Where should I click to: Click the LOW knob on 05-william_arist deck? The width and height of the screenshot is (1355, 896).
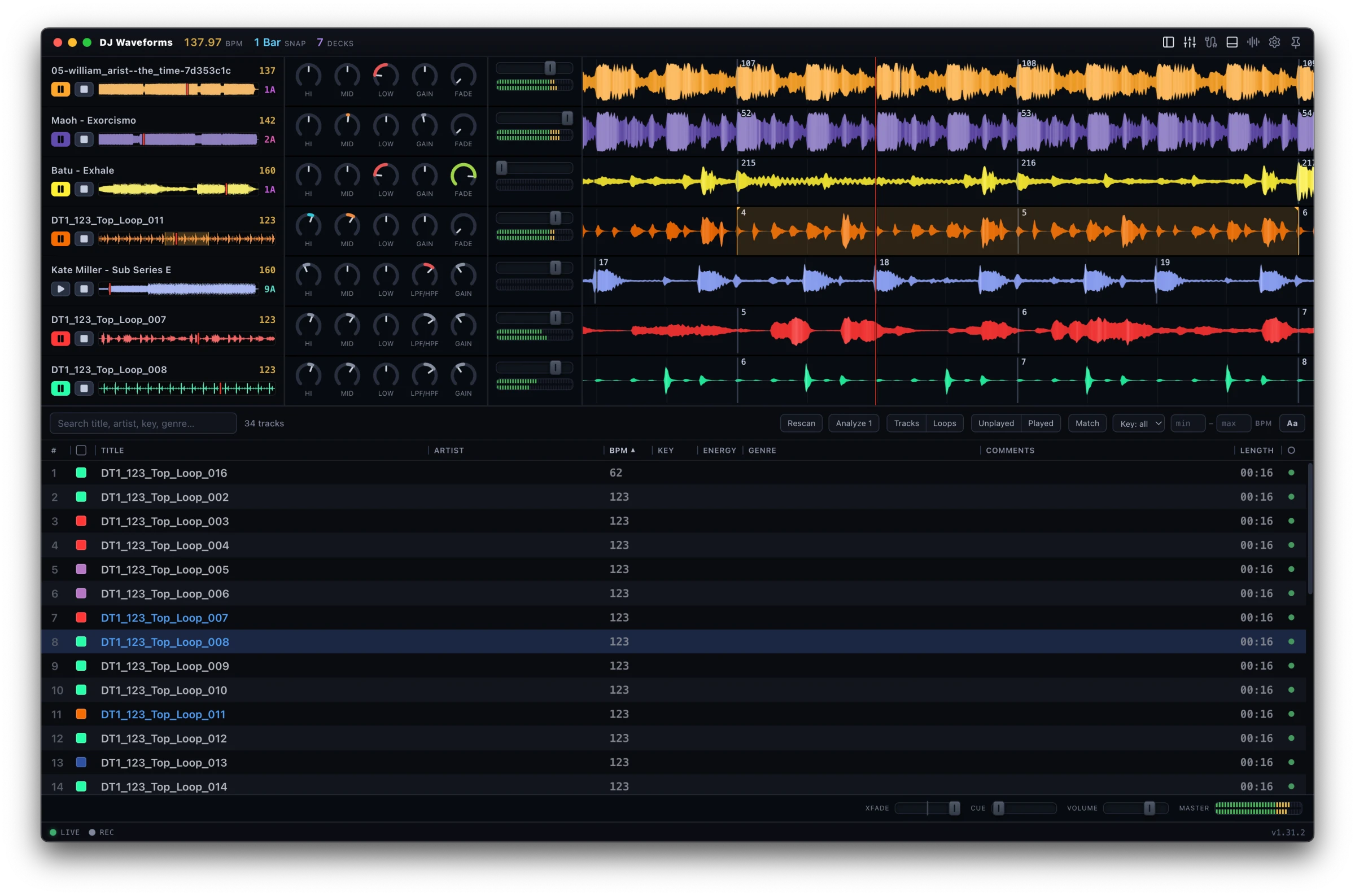tap(386, 76)
